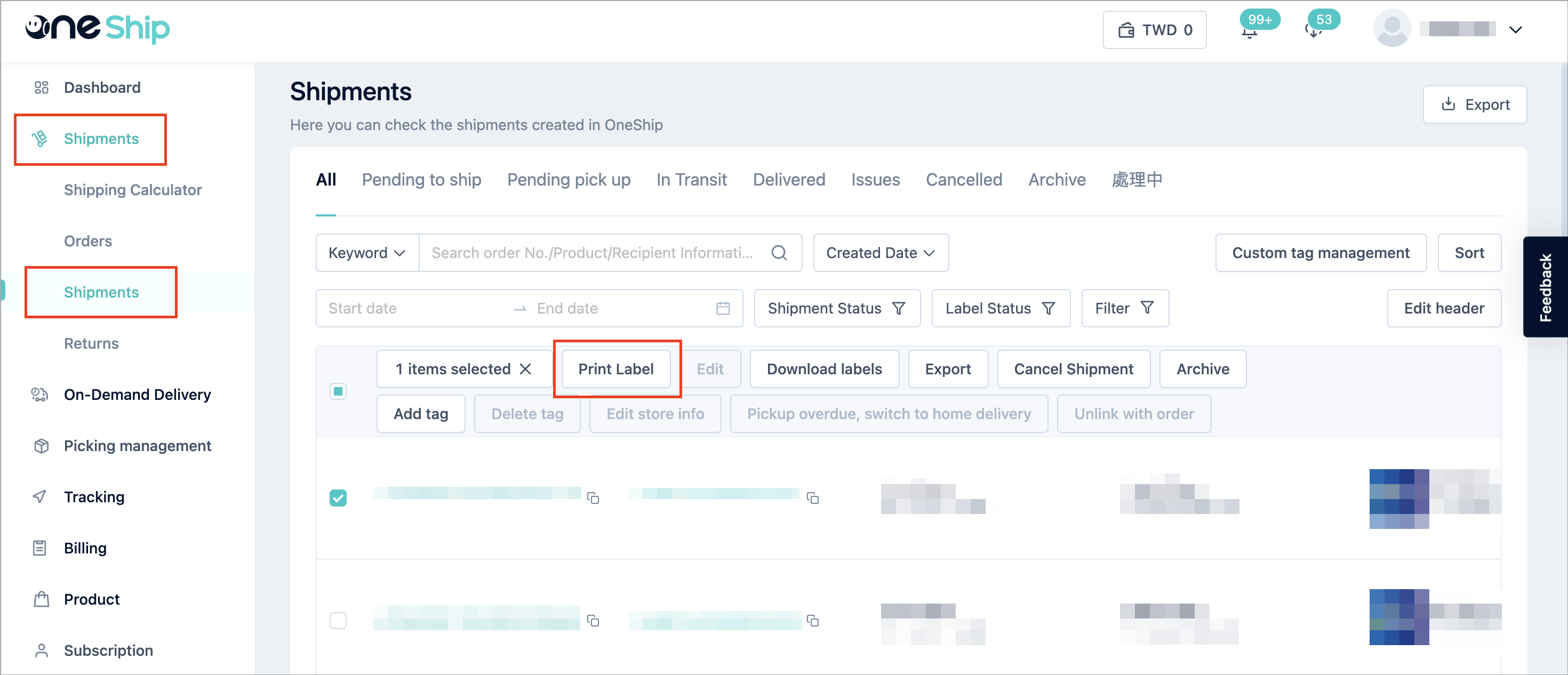Screen dimensions: 1568x675
Task: Clear selection with the X icon
Action: 525,369
